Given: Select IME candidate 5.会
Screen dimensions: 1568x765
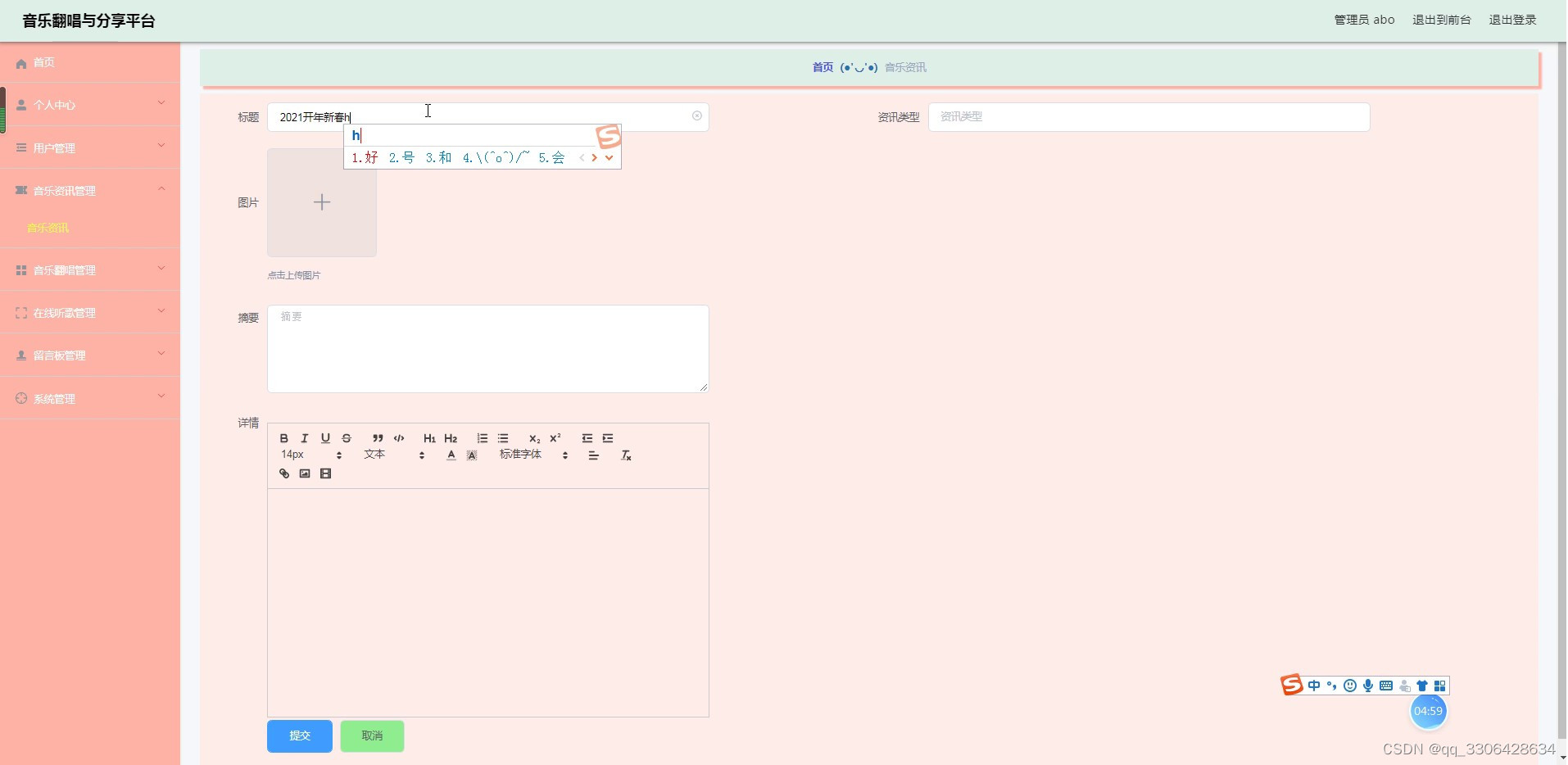Looking at the screenshot, I should tap(551, 157).
